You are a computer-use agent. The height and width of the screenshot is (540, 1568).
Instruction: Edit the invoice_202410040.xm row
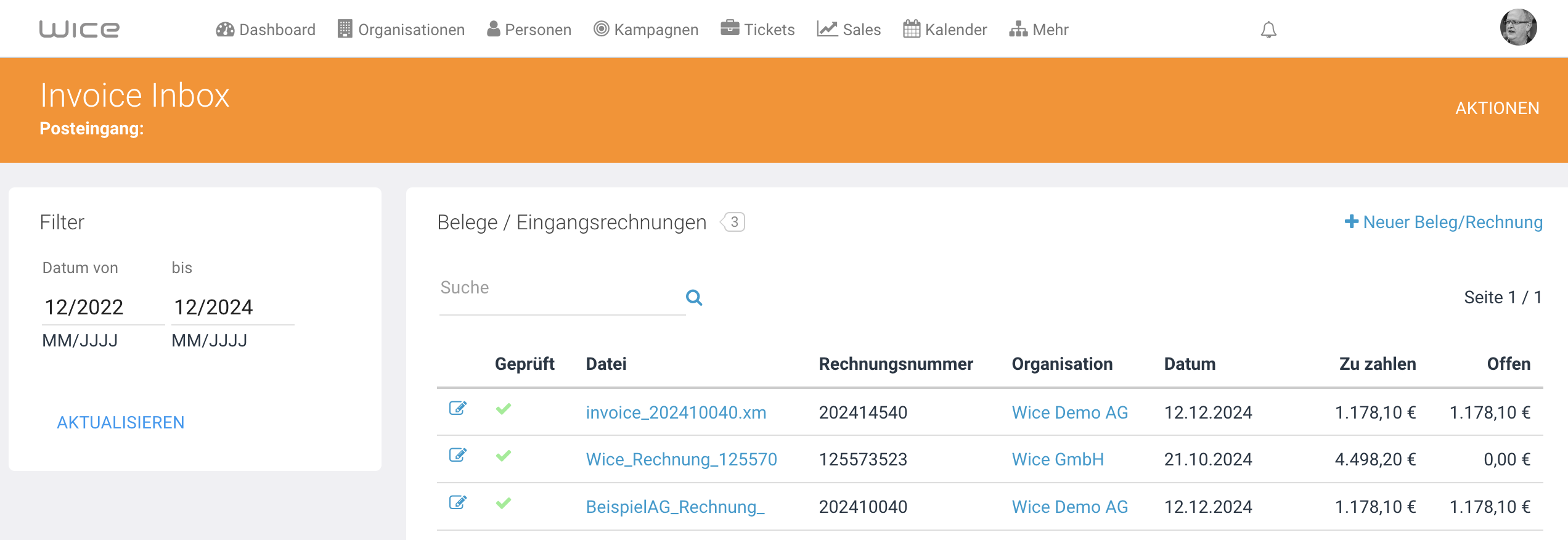[458, 408]
